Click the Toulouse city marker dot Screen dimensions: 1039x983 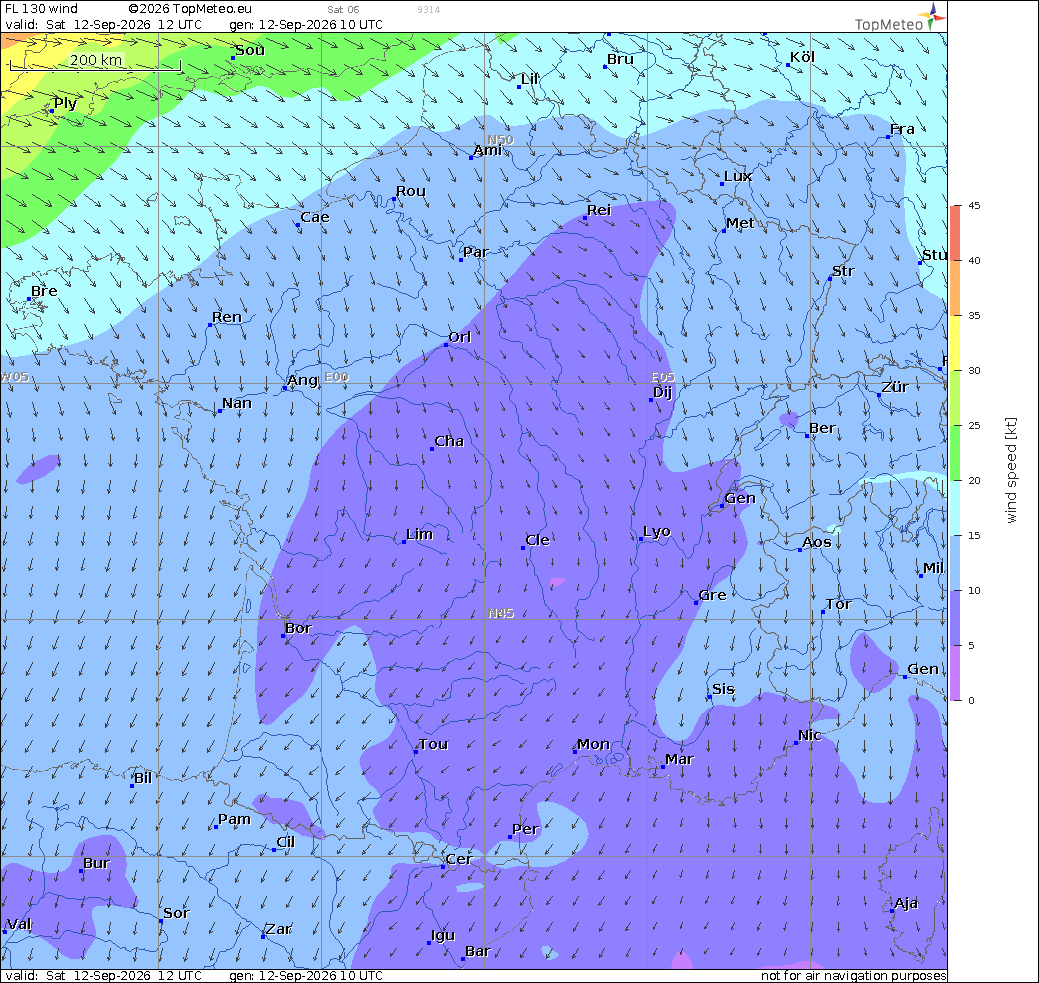click(416, 752)
